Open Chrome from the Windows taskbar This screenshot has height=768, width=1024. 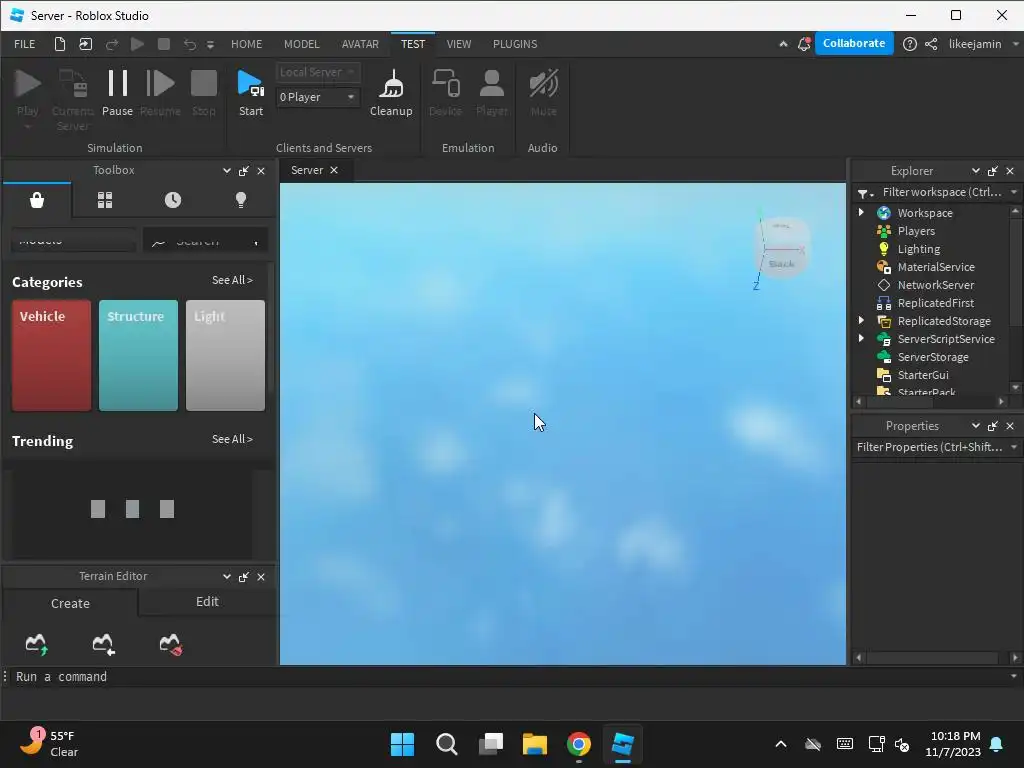(579, 744)
